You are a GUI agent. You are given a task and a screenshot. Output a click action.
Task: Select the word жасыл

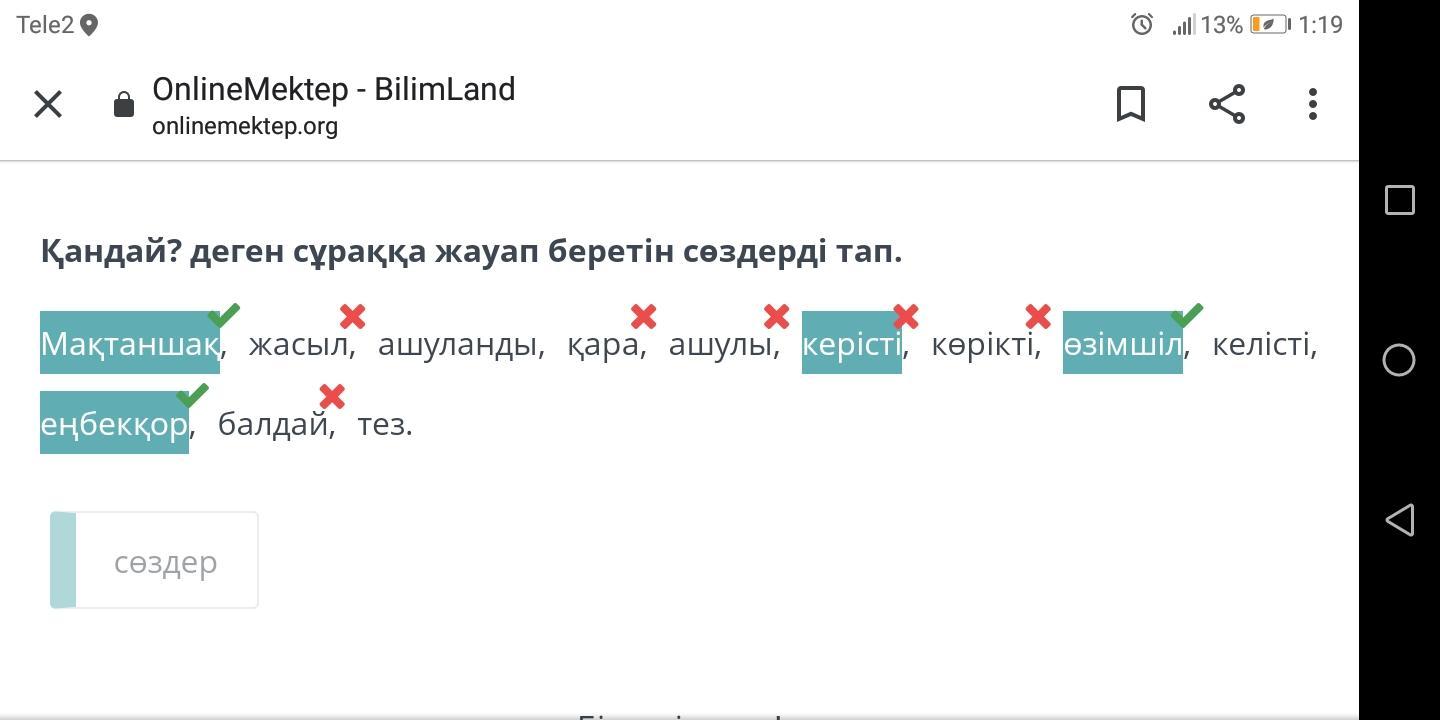click(299, 344)
